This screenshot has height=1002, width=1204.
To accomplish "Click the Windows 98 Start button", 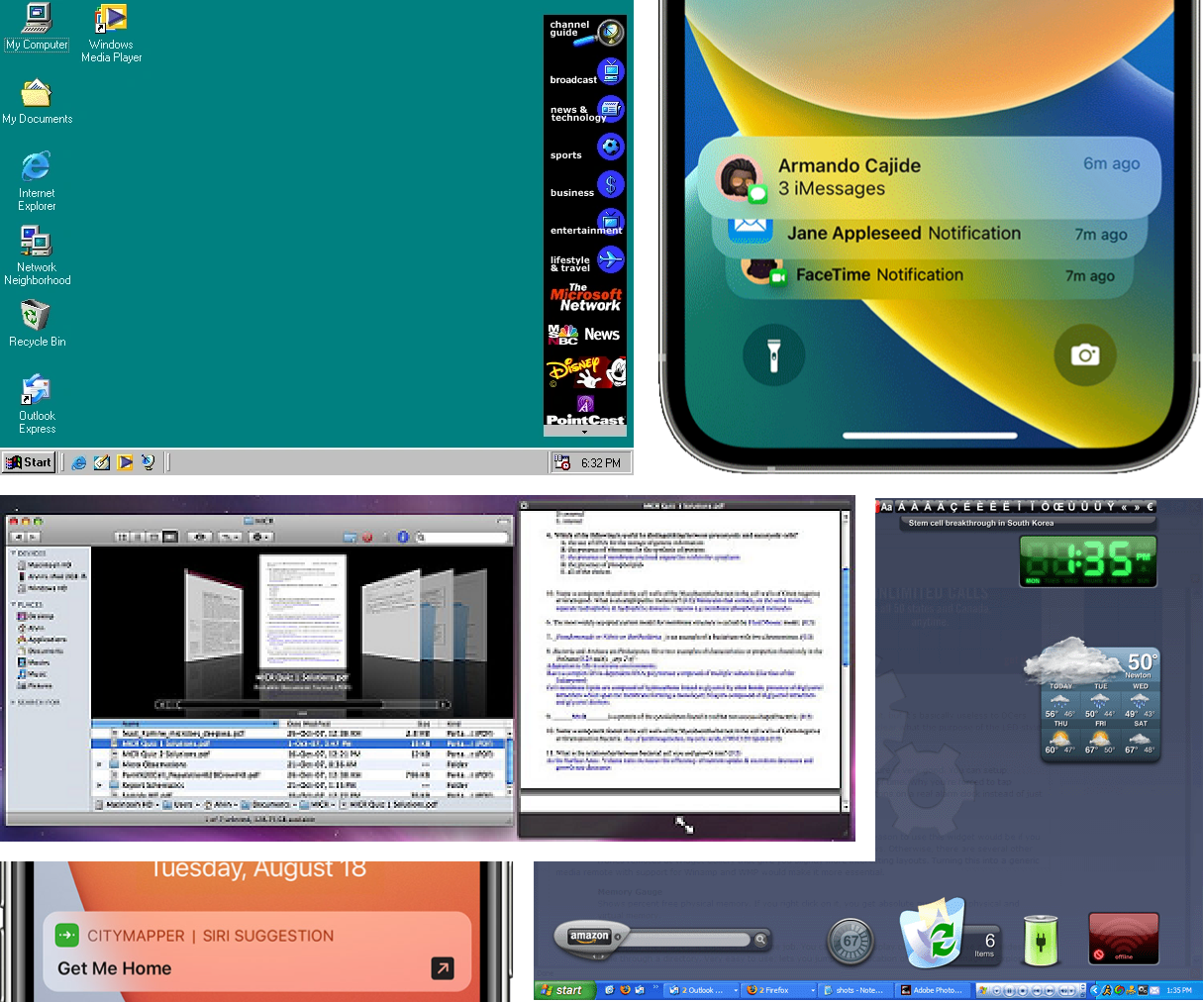I will click(x=29, y=462).
